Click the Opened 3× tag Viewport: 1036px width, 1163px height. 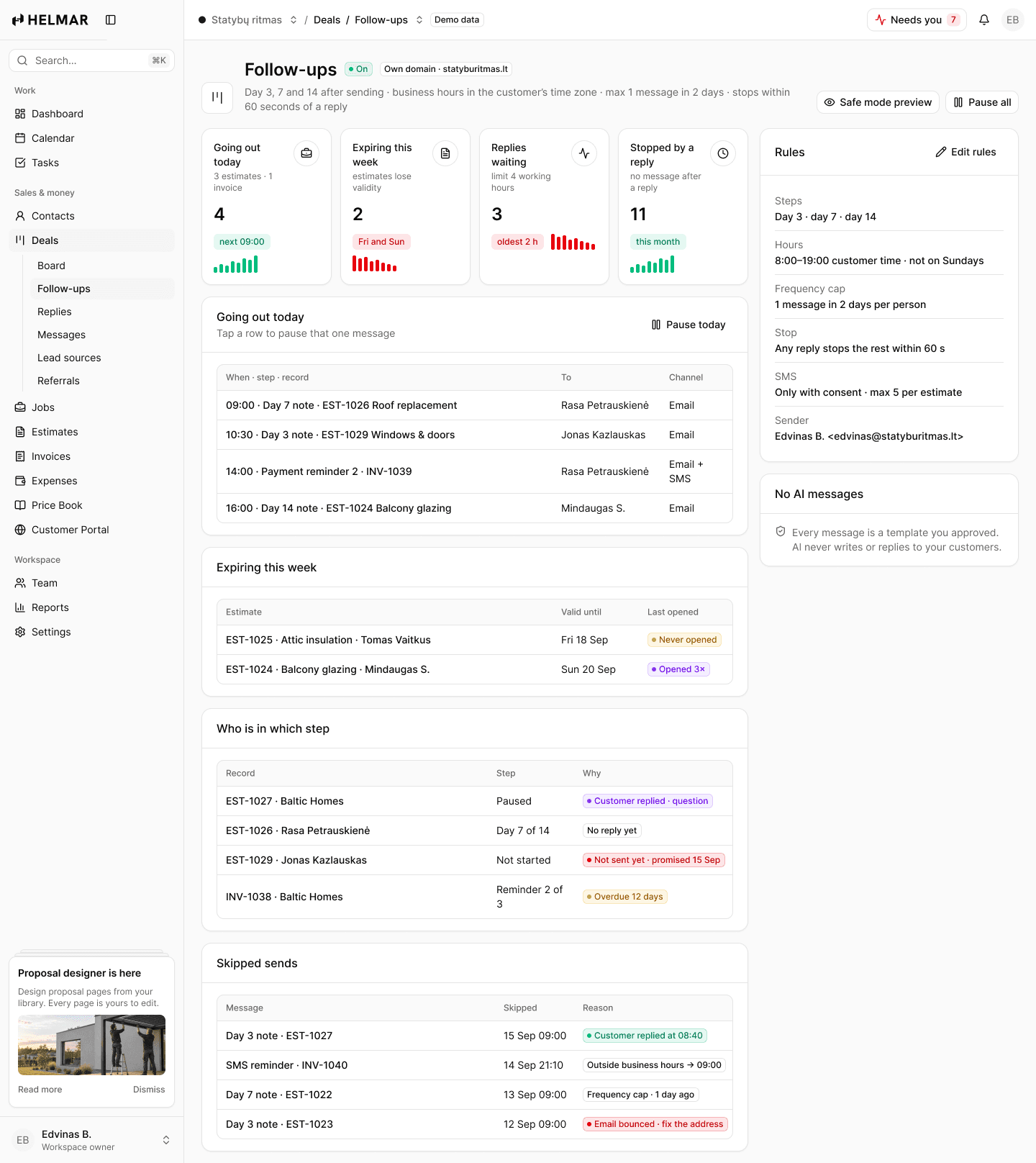[678, 669]
